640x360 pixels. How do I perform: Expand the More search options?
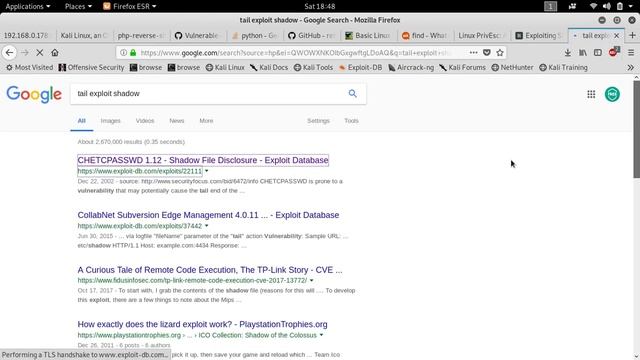pyautogui.click(x=206, y=121)
